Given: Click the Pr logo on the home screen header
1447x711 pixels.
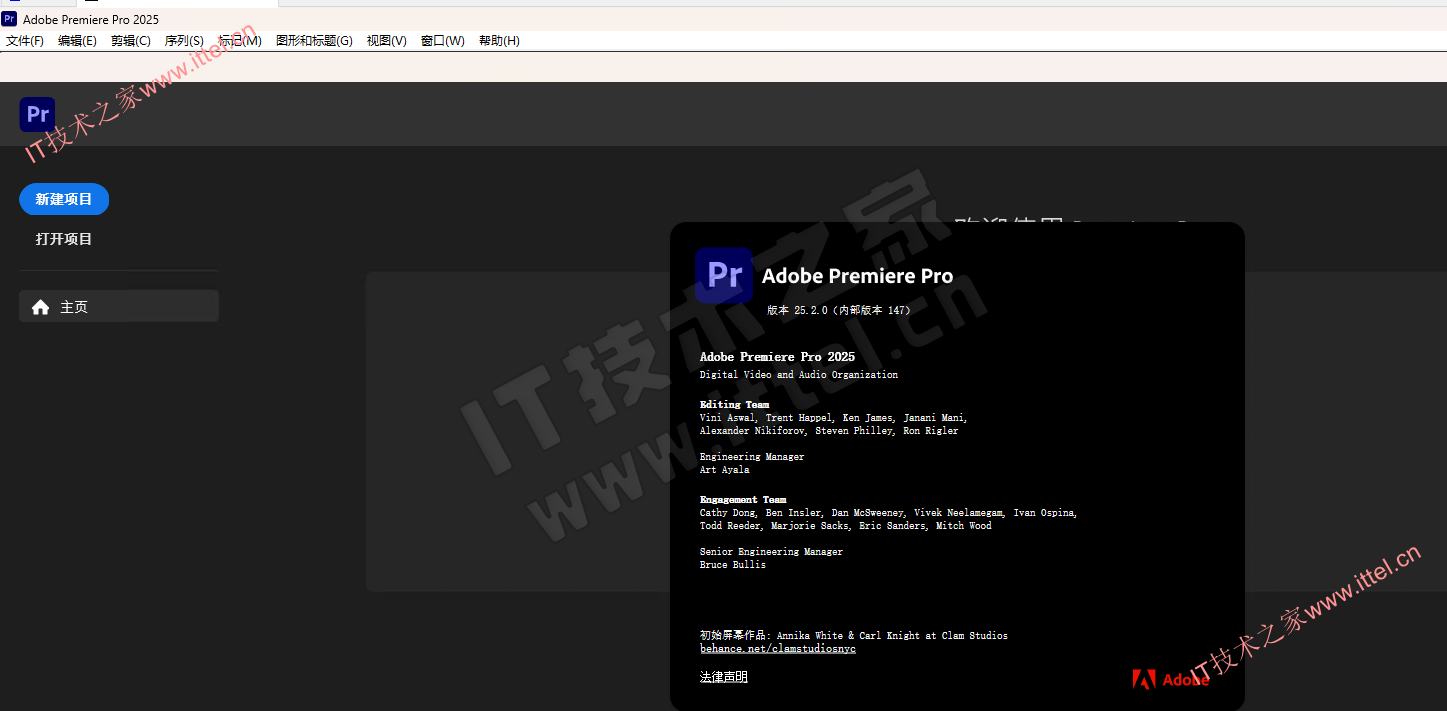Looking at the screenshot, I should 37,114.
